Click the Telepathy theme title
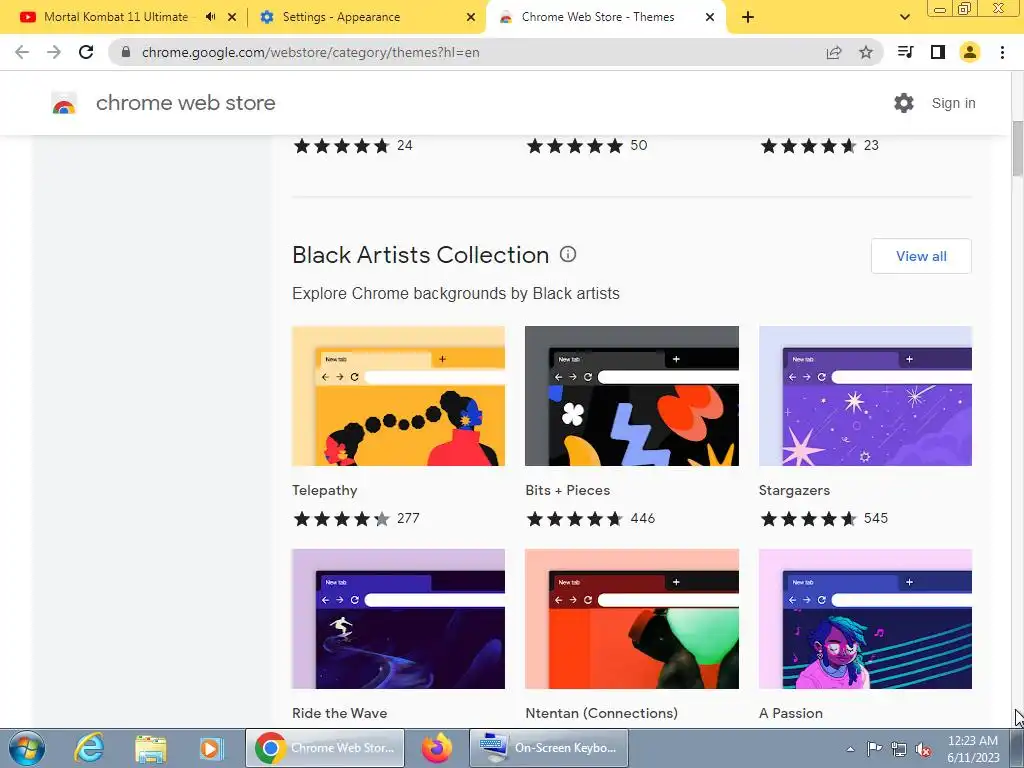Screen dimensions: 1024x768 (325, 490)
